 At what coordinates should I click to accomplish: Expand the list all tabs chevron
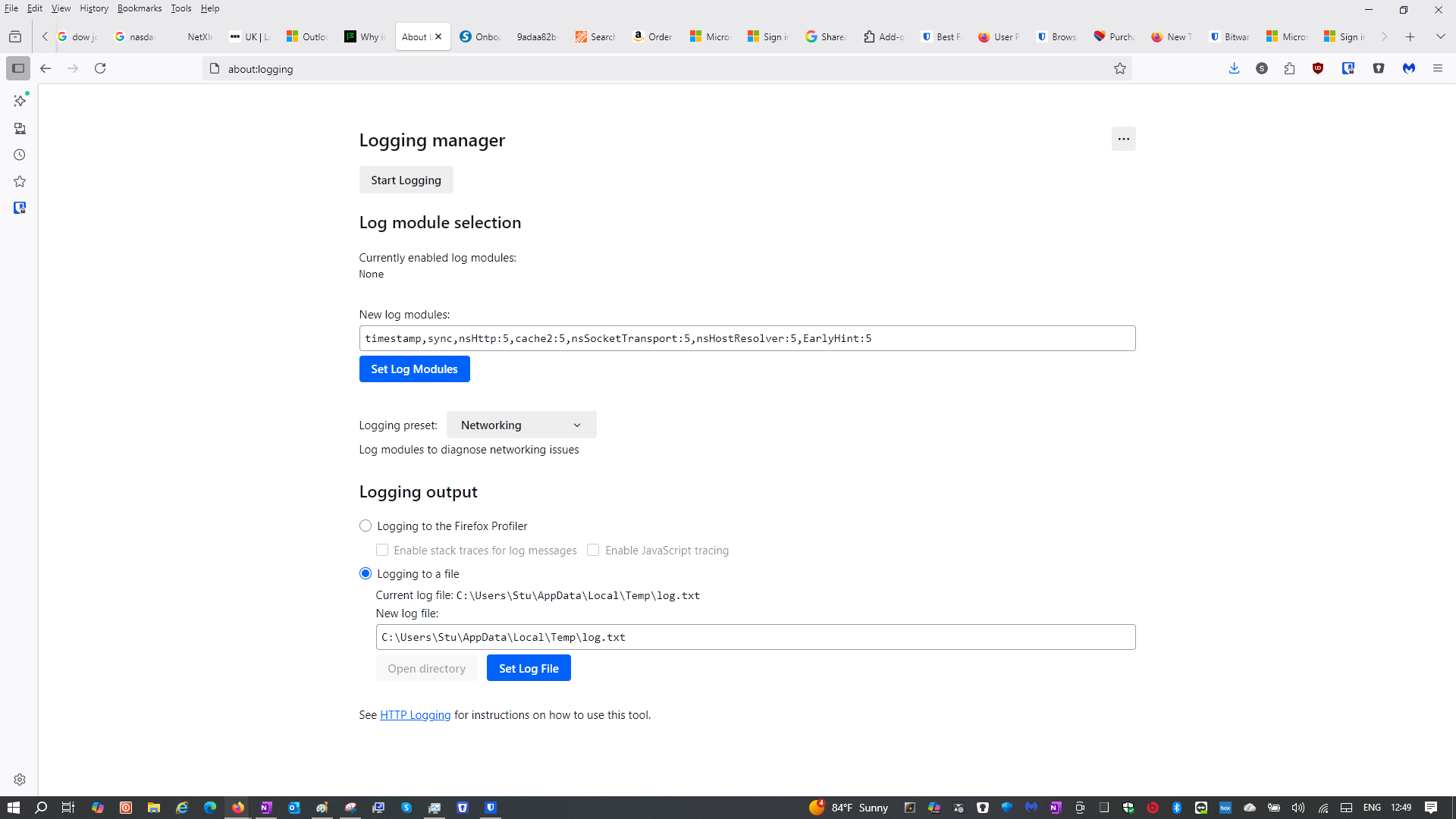(x=1440, y=36)
